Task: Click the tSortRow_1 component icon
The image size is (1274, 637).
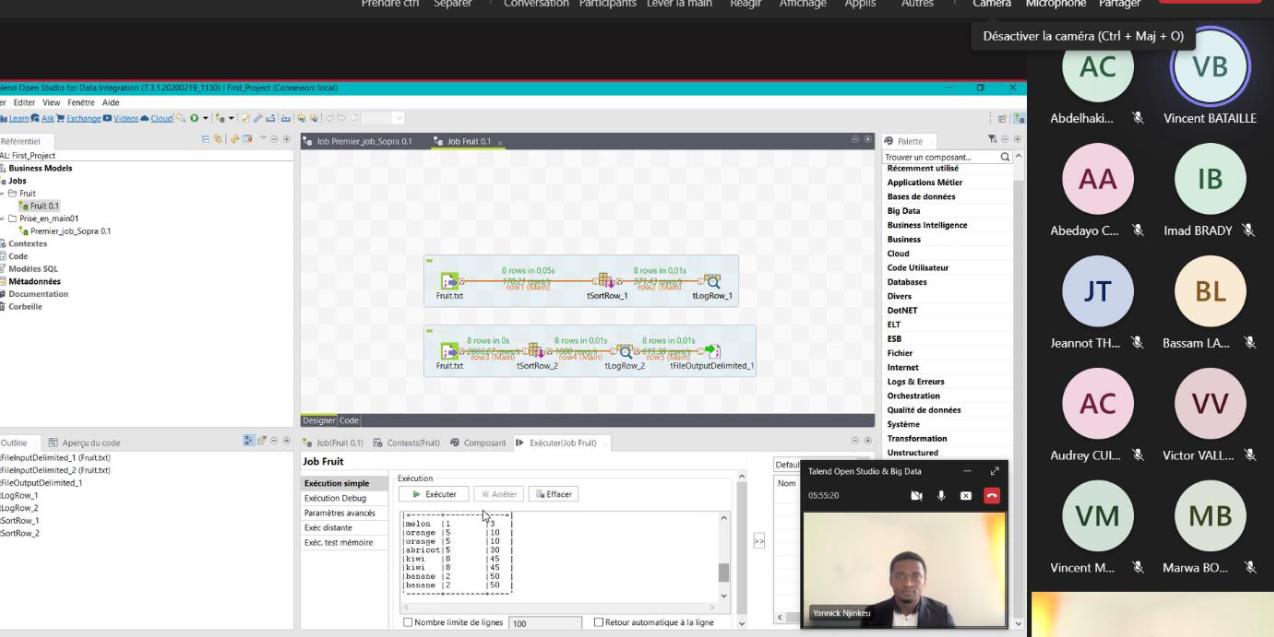Action: click(x=605, y=281)
